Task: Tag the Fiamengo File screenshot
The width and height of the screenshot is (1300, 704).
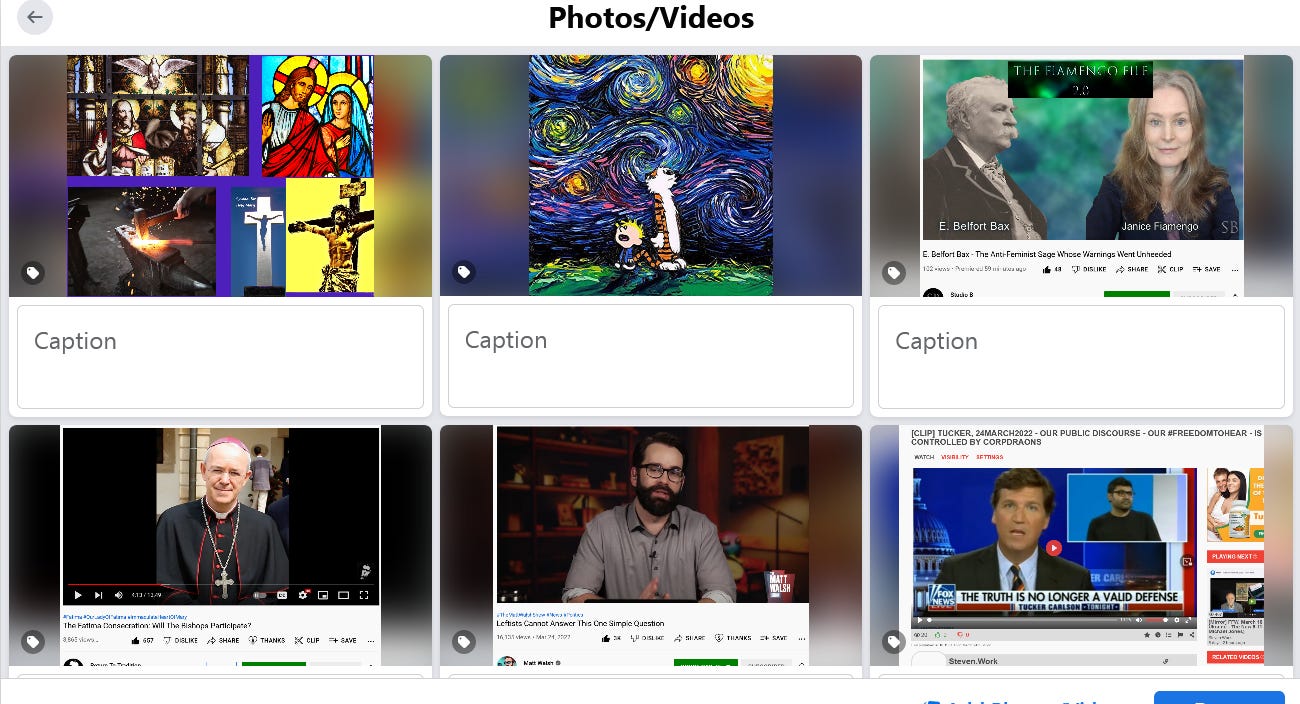Action: coord(894,272)
